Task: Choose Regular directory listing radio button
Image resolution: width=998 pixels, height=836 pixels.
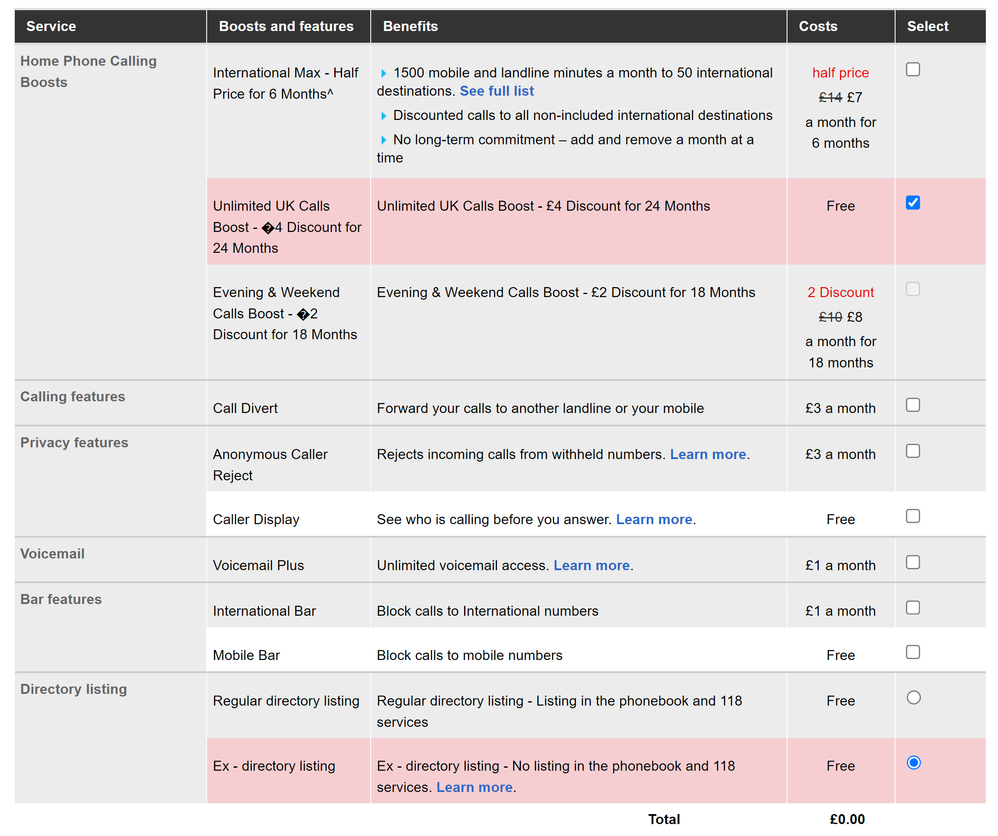Action: [x=913, y=698]
